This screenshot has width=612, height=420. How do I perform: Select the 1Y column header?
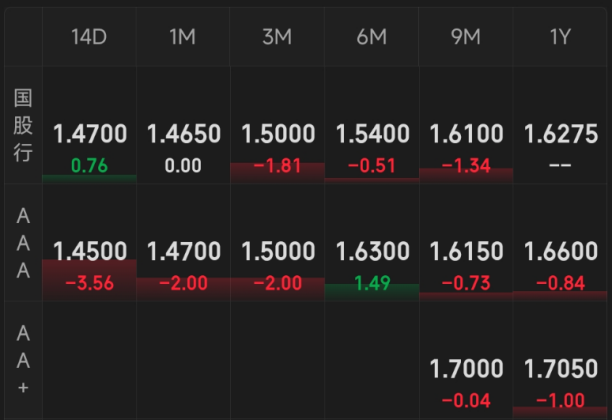(560, 37)
